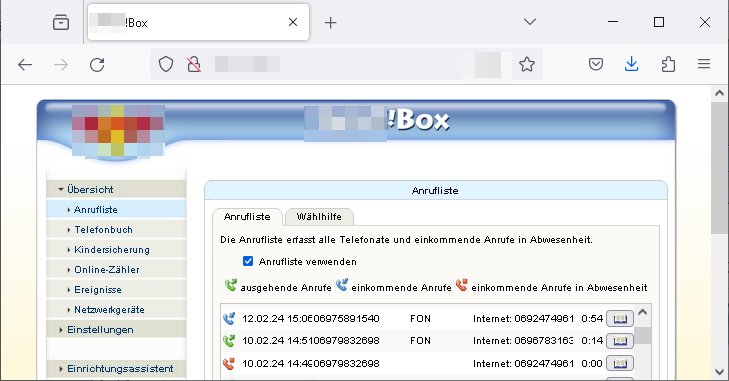Click incoming call icon on 12.02.24 row
729x381 pixels.
[229, 319]
